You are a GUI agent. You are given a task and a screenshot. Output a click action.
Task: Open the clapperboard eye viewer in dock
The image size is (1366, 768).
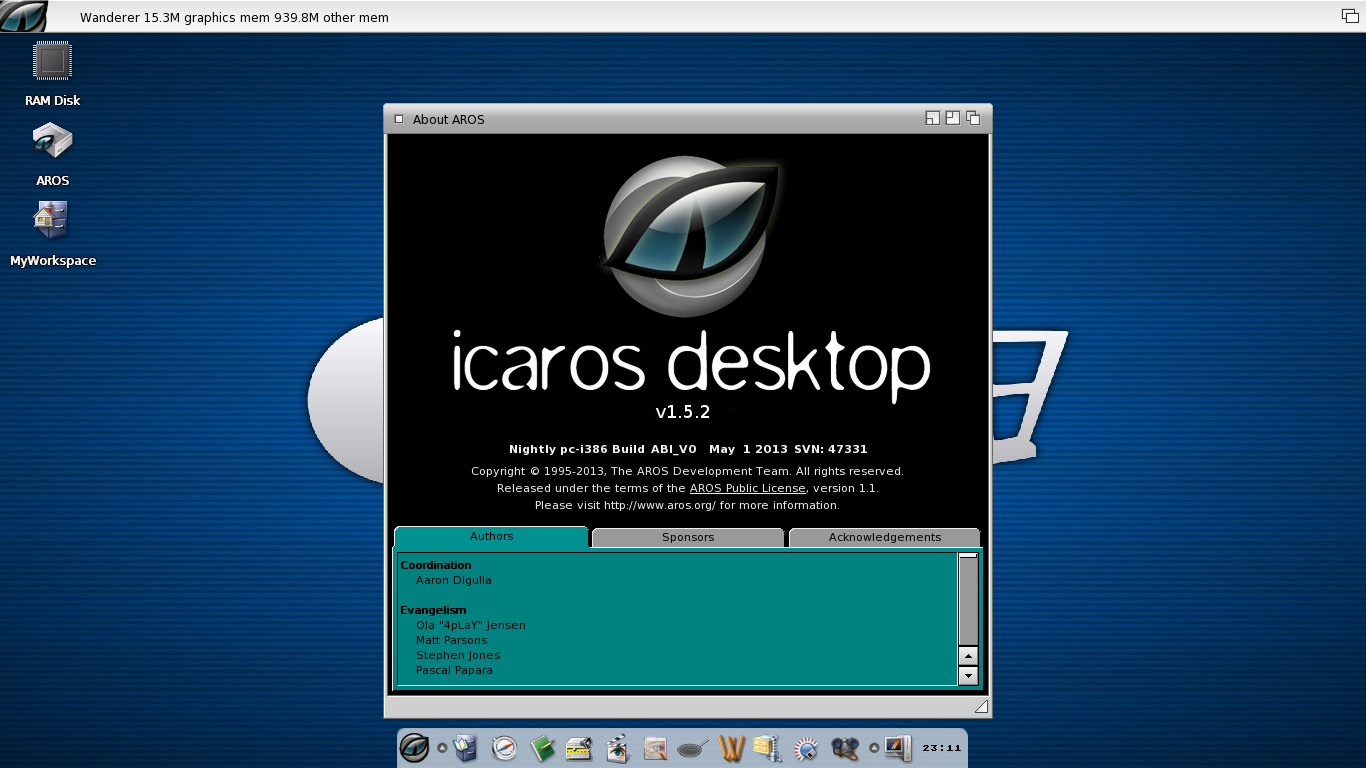[617, 748]
